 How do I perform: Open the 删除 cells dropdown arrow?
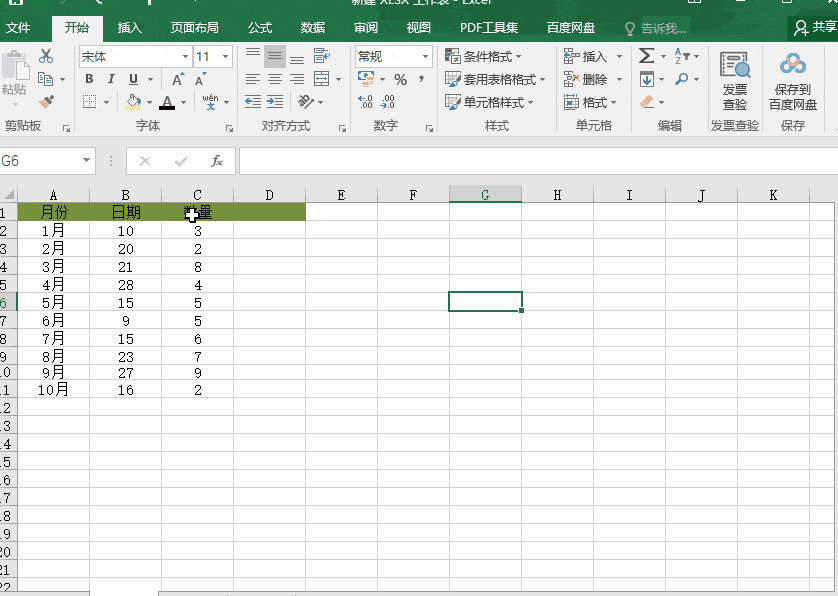(619, 79)
